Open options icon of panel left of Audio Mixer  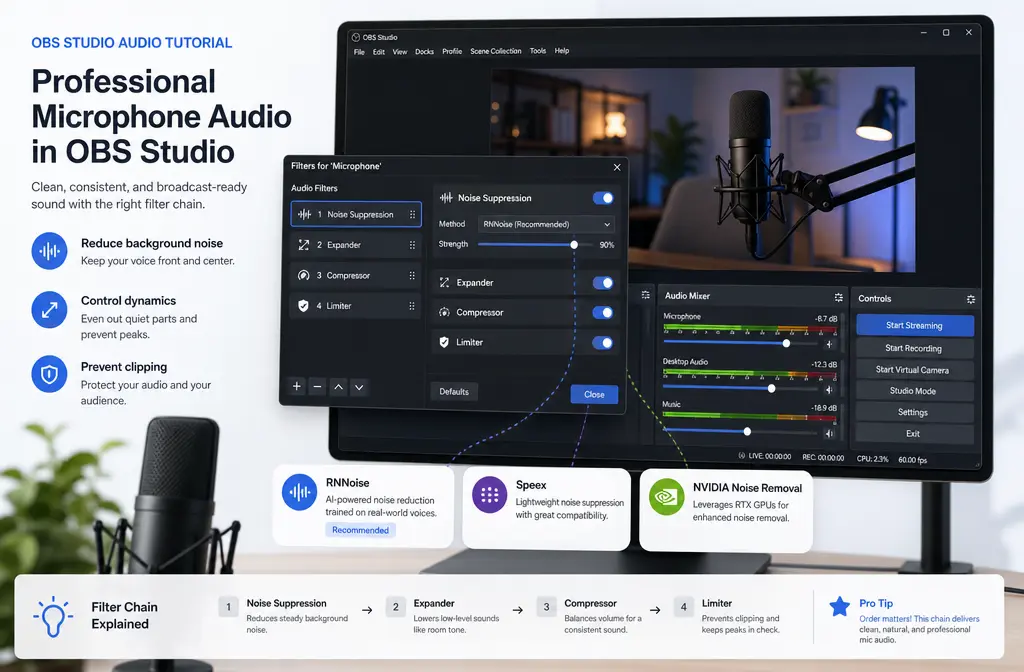645,295
